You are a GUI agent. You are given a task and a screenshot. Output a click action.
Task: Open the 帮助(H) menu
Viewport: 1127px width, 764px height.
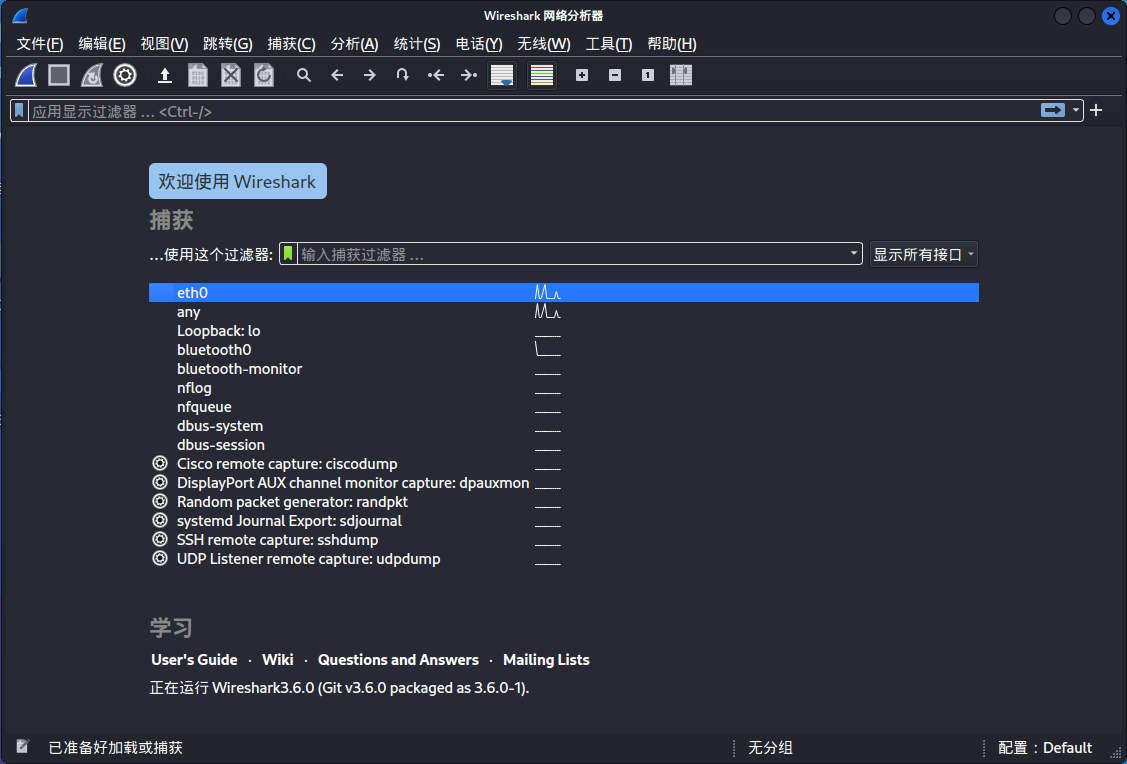point(672,44)
